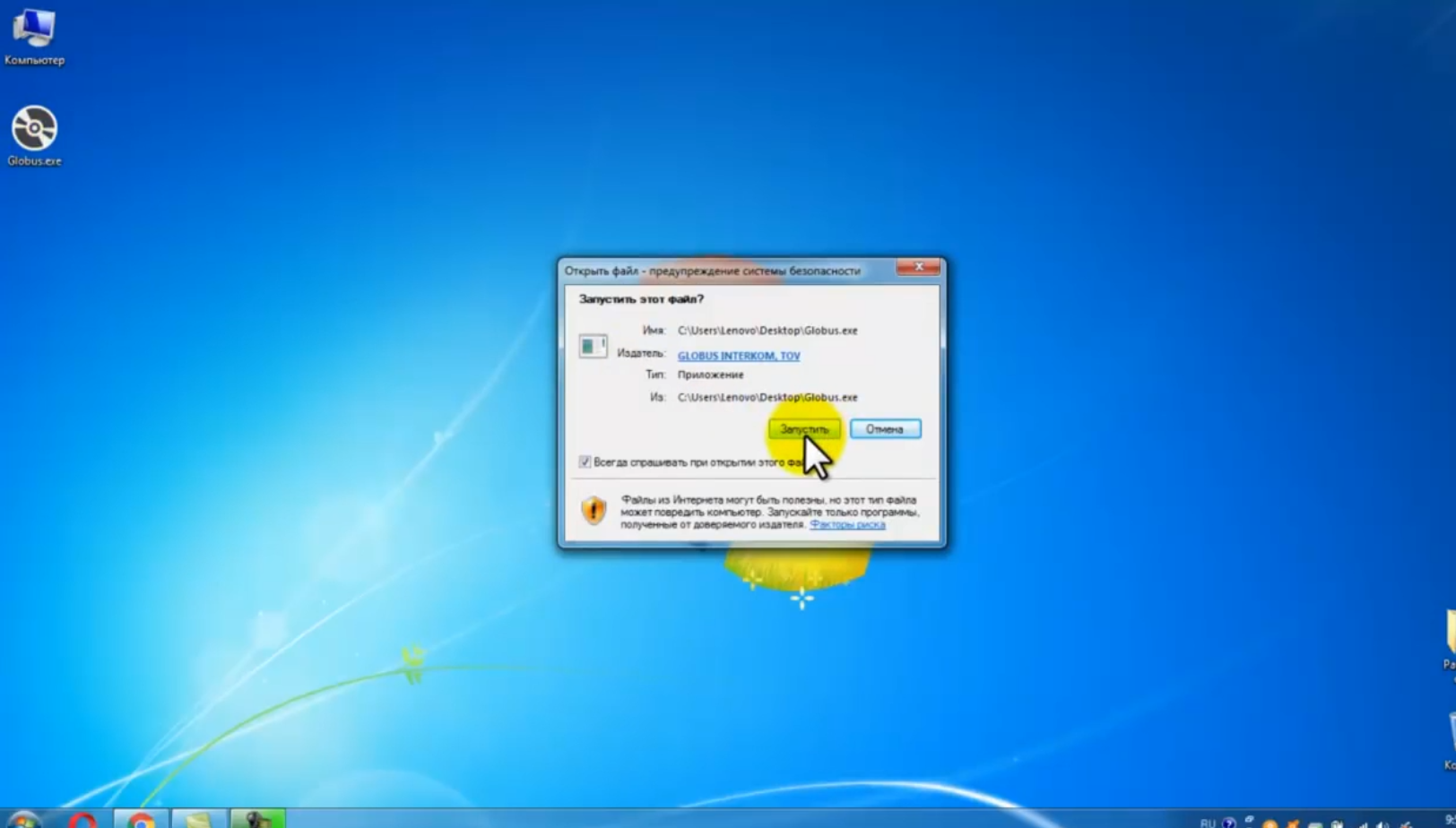This screenshot has width=1456, height=828.
Task: Switch to Google Chrome in taskbar
Action: click(x=140, y=820)
